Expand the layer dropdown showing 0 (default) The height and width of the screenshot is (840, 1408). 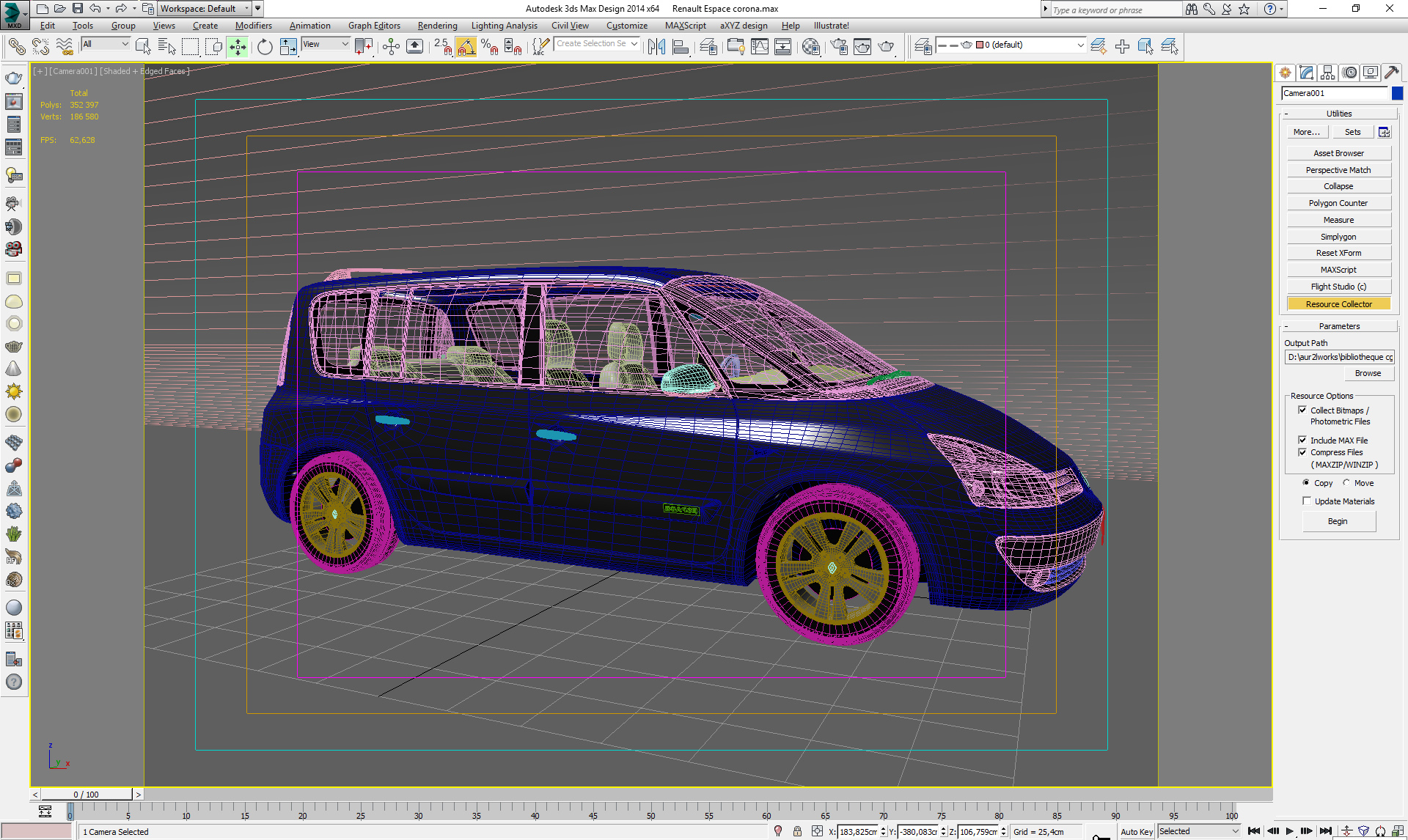tap(1079, 45)
